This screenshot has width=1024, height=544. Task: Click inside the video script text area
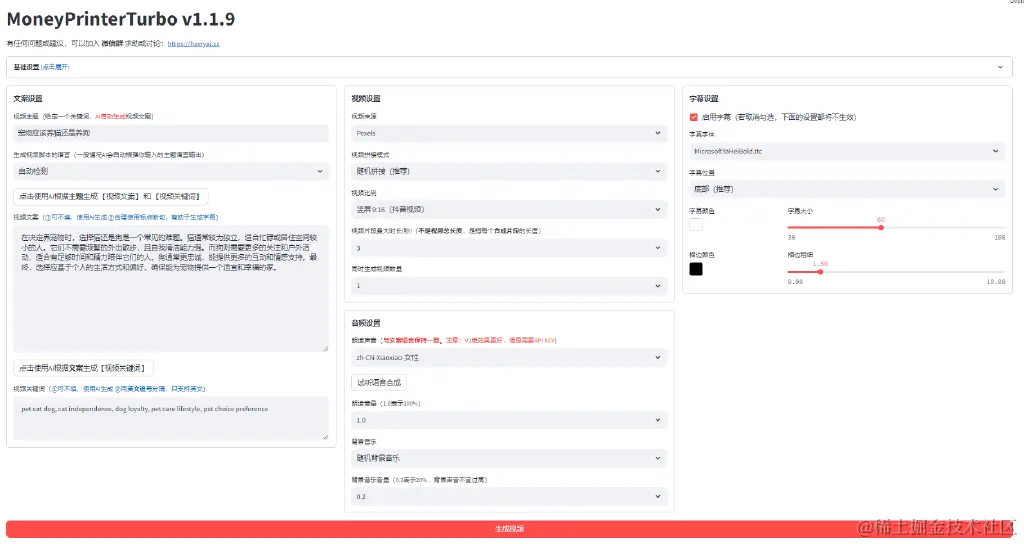click(171, 289)
